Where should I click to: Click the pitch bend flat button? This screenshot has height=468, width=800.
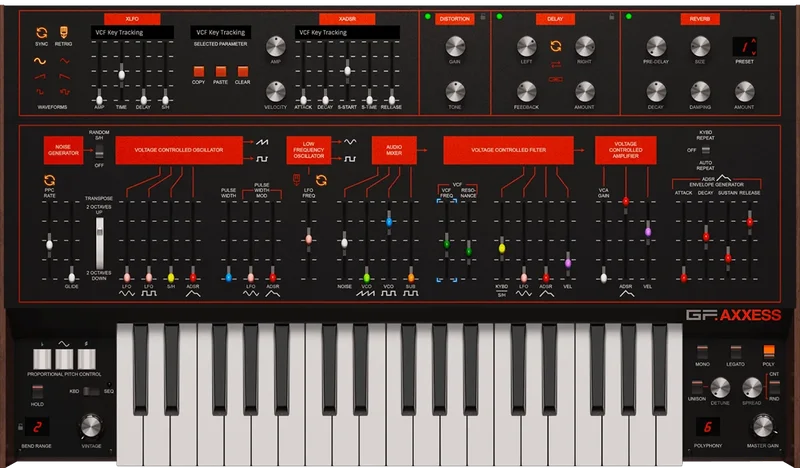click(x=42, y=359)
